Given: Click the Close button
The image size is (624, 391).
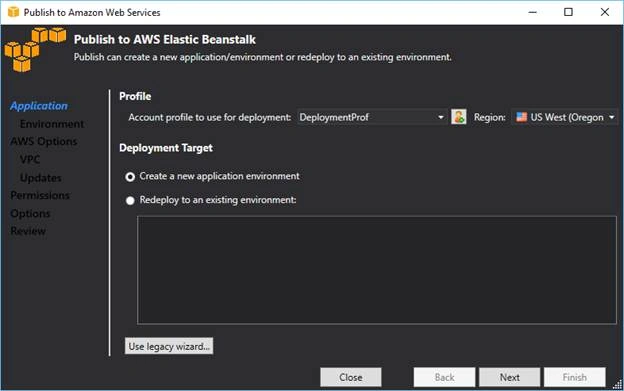Looking at the screenshot, I should 351,377.
